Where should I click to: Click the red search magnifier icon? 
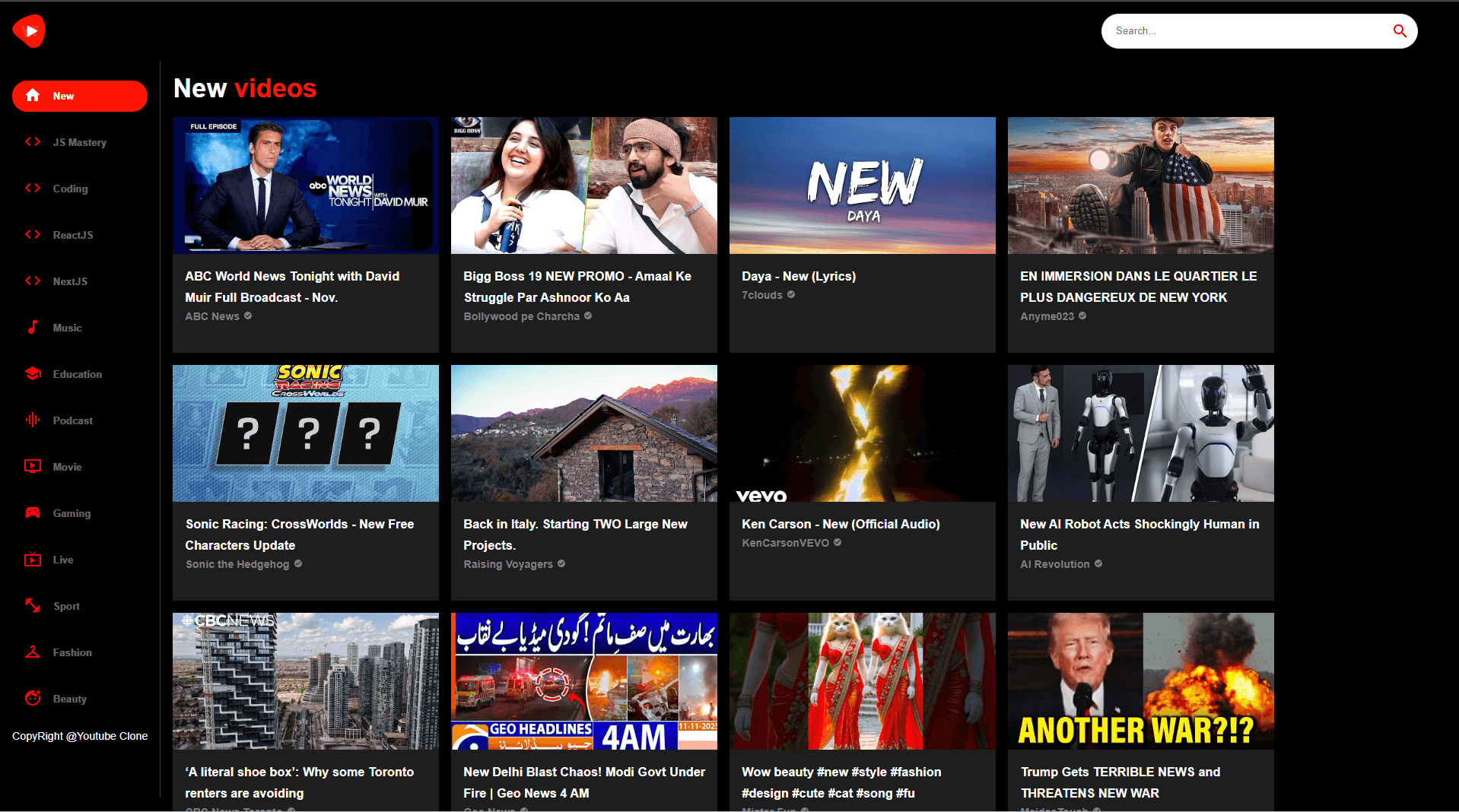click(1400, 31)
